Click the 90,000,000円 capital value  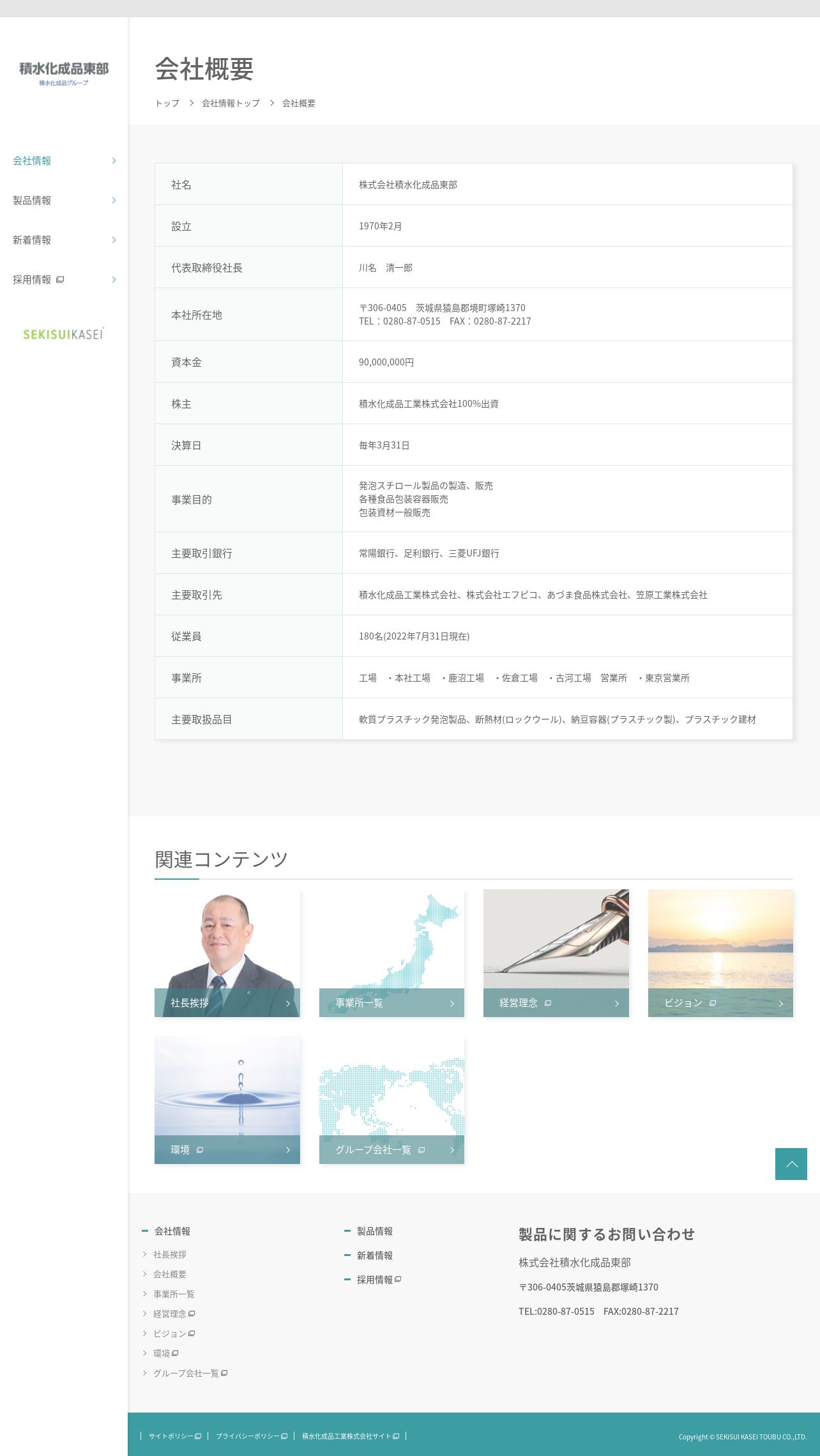click(x=386, y=362)
